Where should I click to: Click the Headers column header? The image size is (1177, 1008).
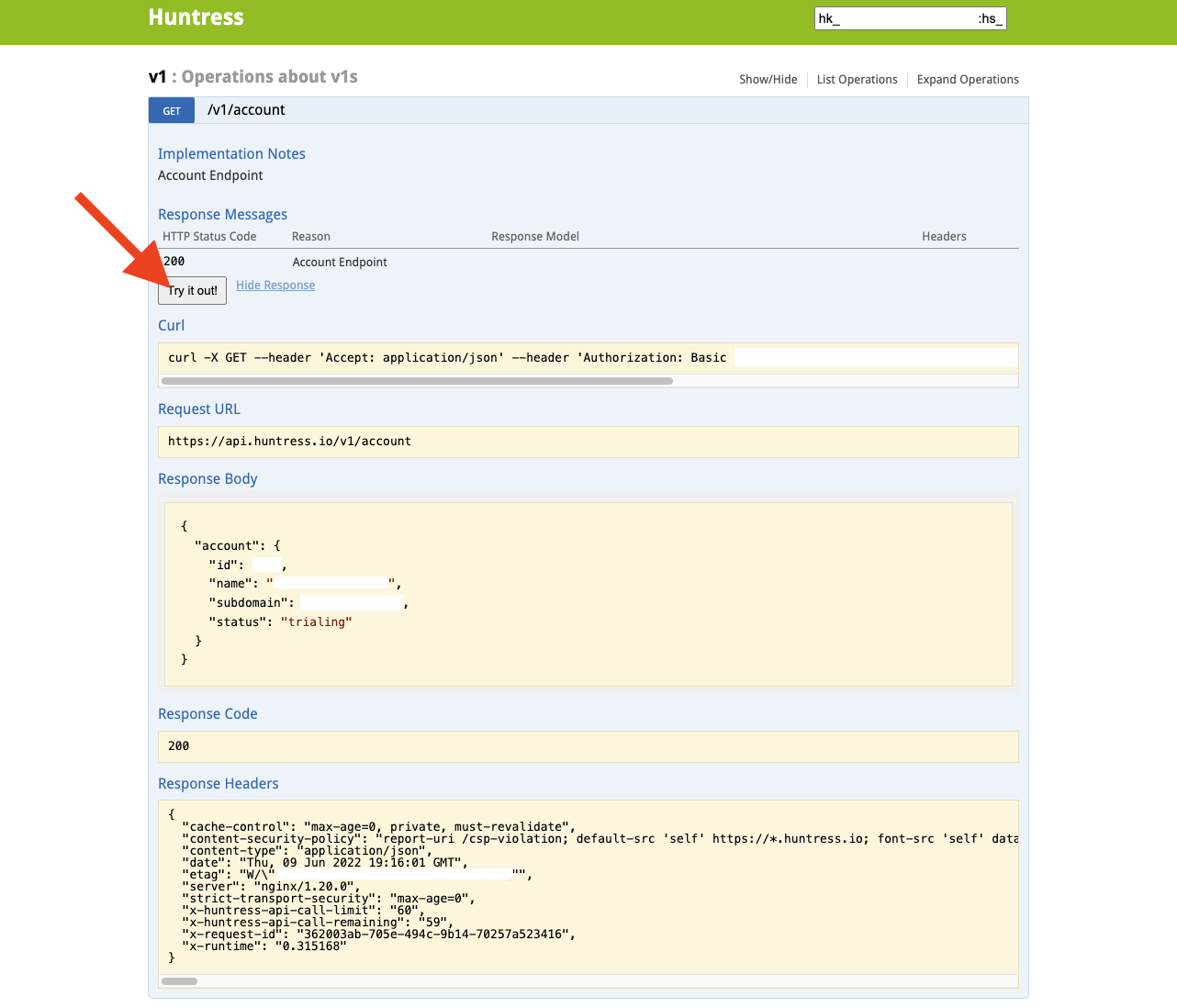pos(944,237)
